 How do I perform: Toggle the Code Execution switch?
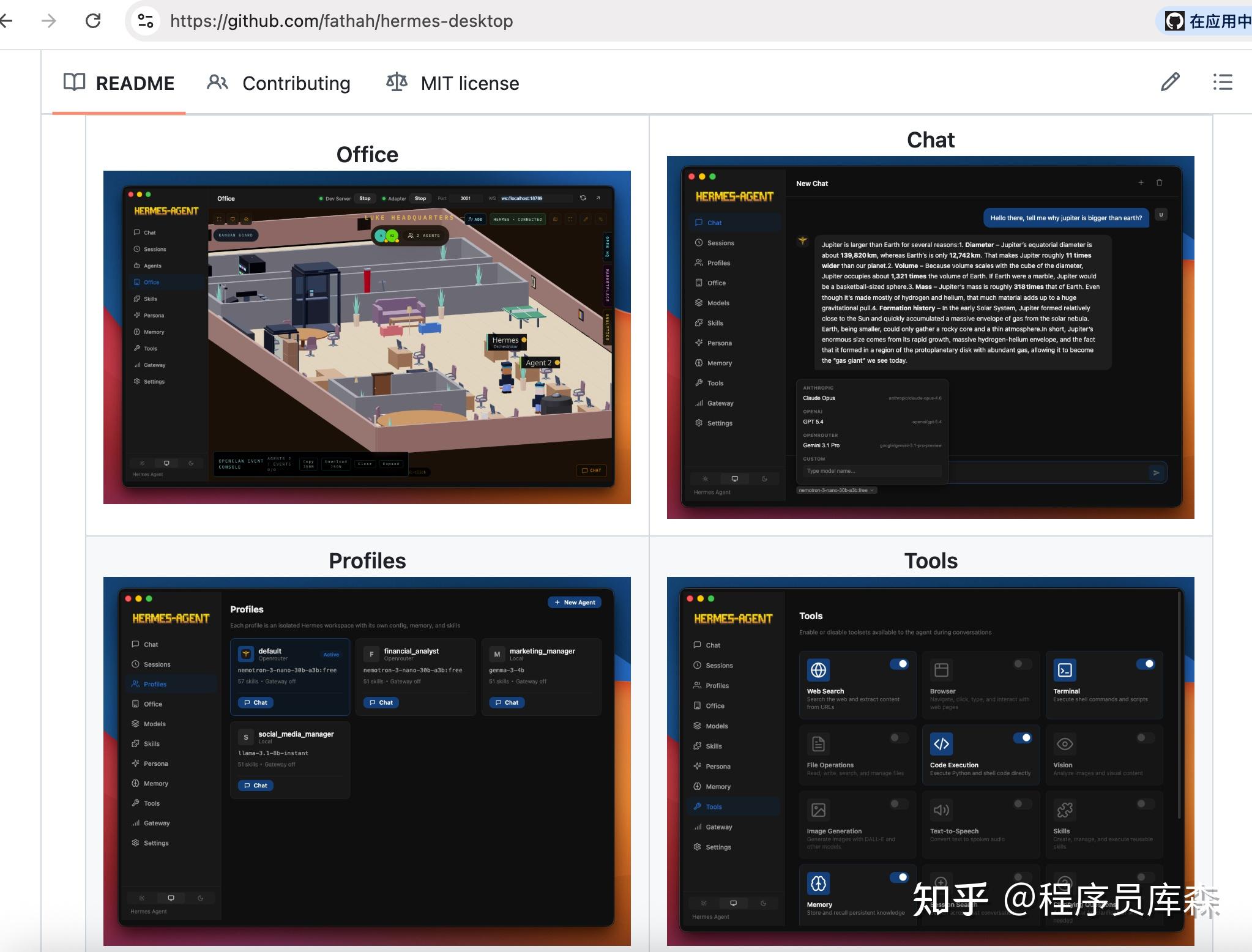tap(1023, 738)
